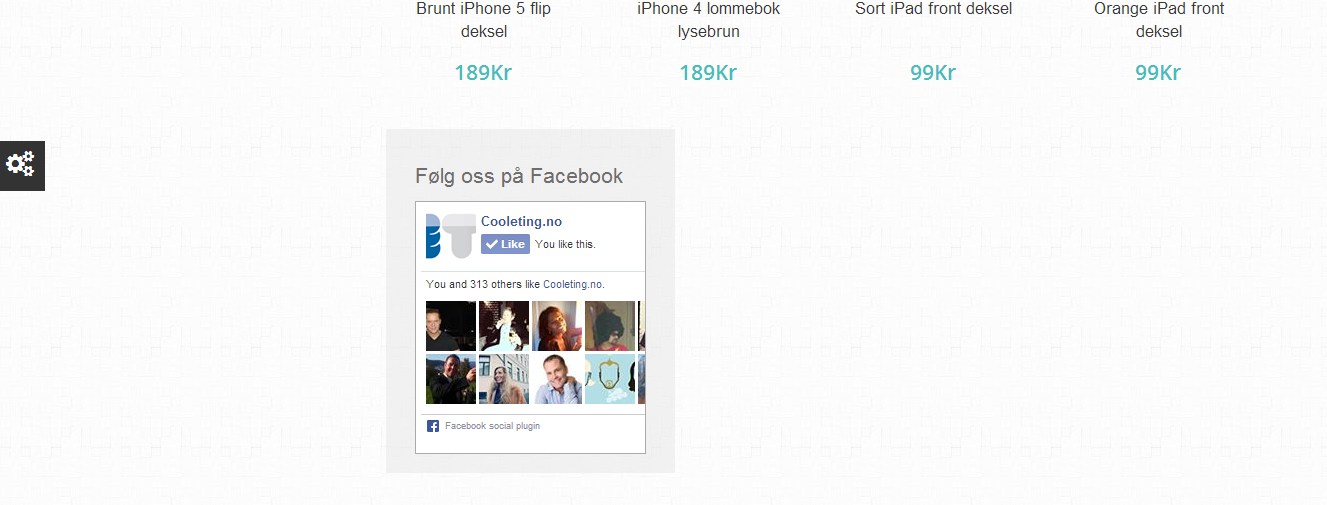Open the settings gears side panel
Image resolution: width=1327 pixels, height=505 pixels.
[x=22, y=165]
